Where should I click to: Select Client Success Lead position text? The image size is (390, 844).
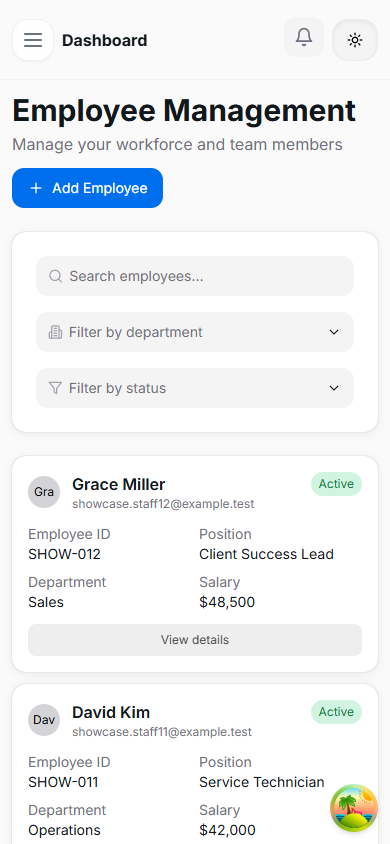click(266, 554)
